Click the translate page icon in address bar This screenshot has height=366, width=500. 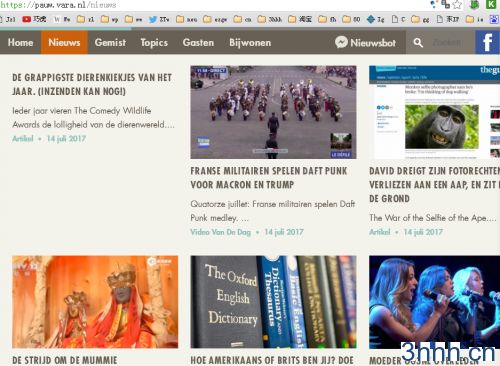coord(445,4)
